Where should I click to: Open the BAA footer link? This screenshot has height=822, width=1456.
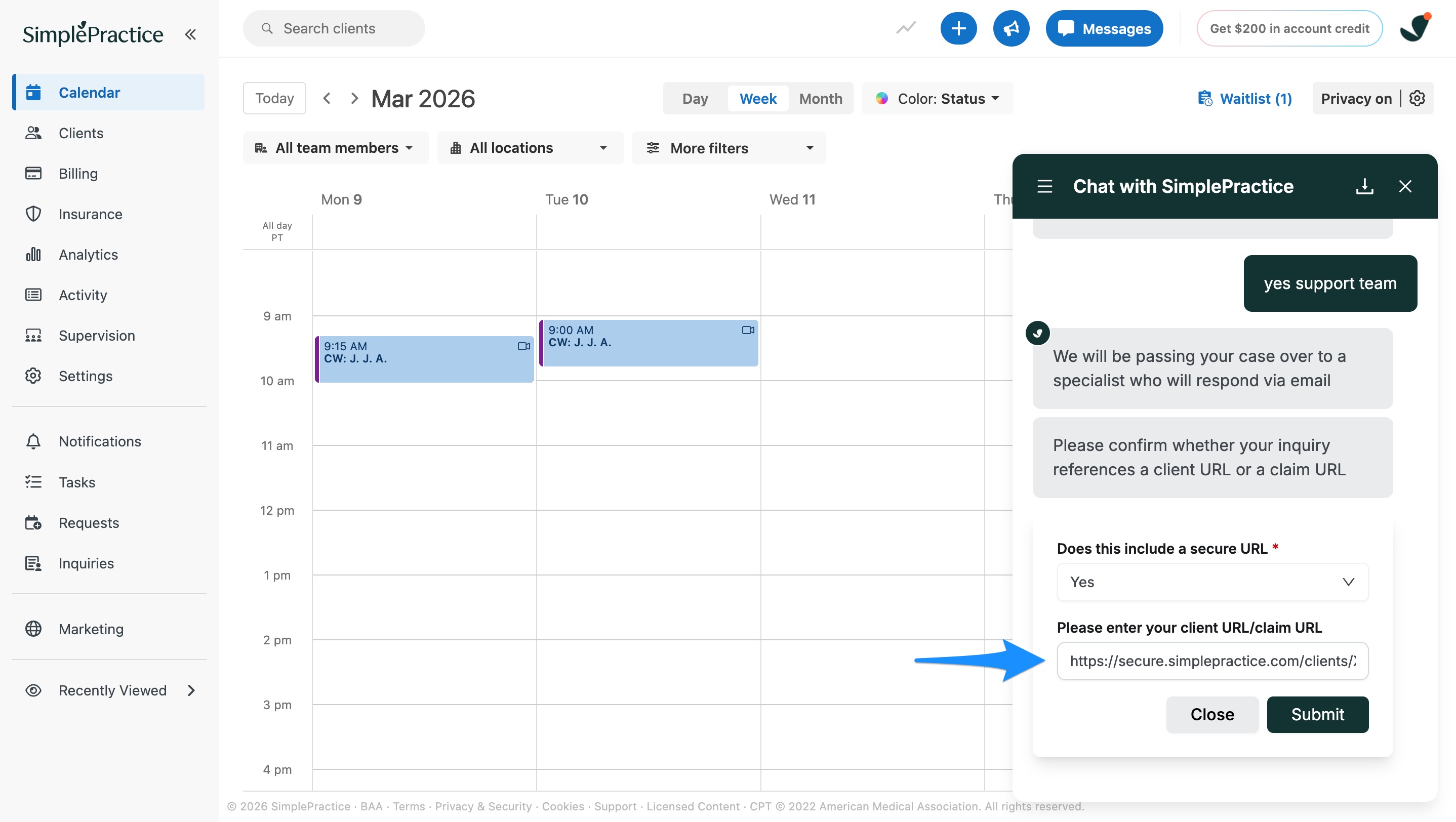[x=372, y=806]
